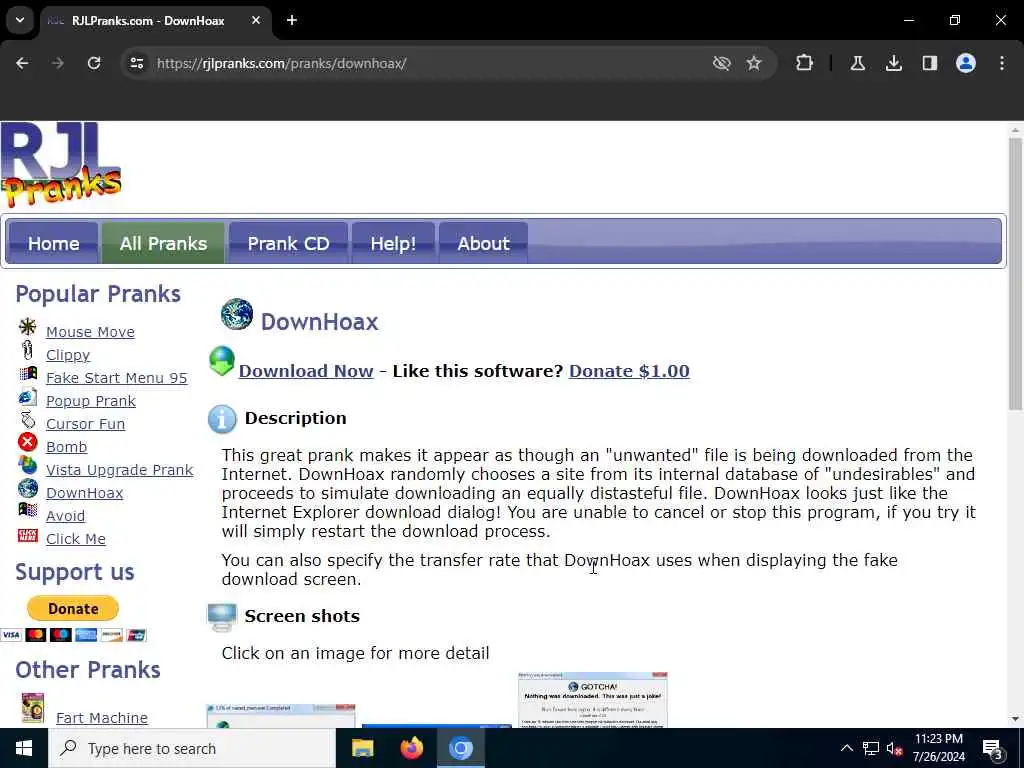Open the Avoid link
Screen dimensions: 1024x768
pyautogui.click(x=65, y=515)
